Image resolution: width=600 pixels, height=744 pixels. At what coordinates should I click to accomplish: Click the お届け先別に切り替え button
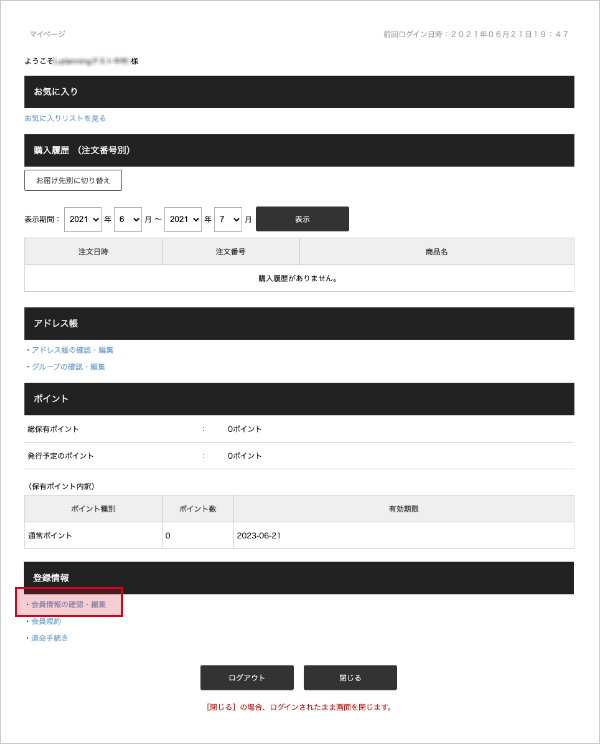tap(73, 181)
